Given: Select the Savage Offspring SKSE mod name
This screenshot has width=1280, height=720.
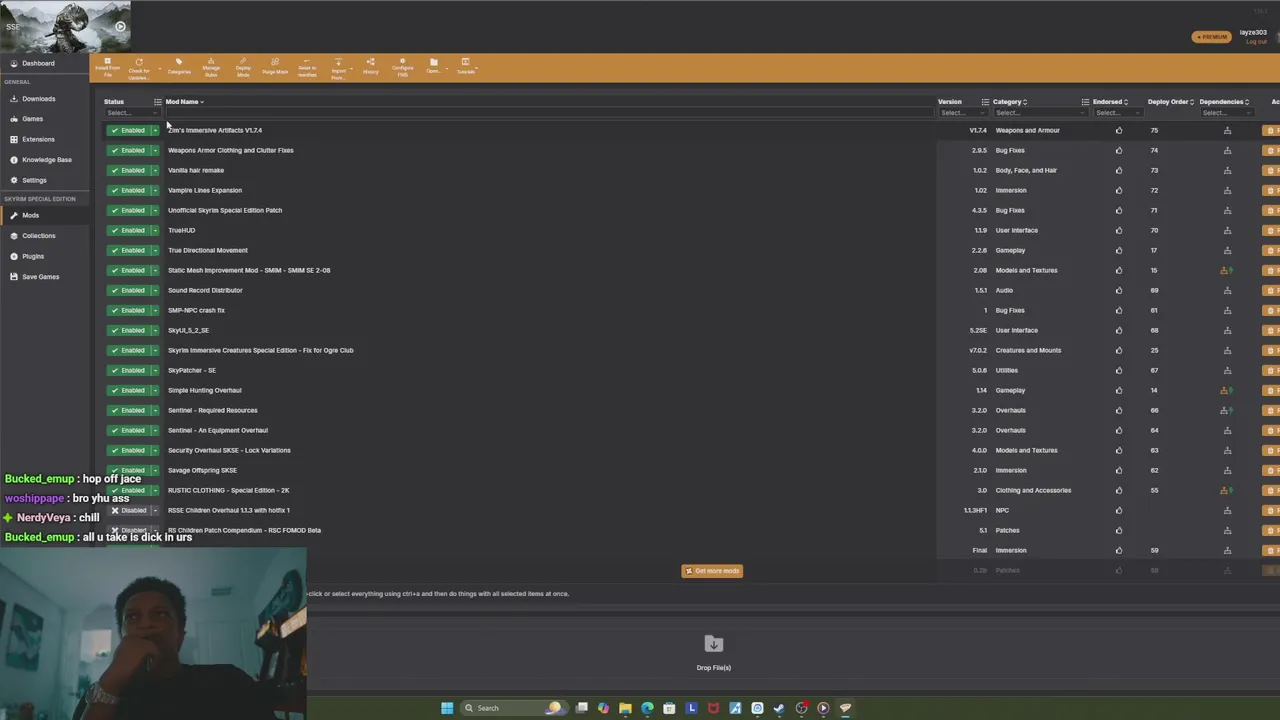Looking at the screenshot, I should click(202, 470).
